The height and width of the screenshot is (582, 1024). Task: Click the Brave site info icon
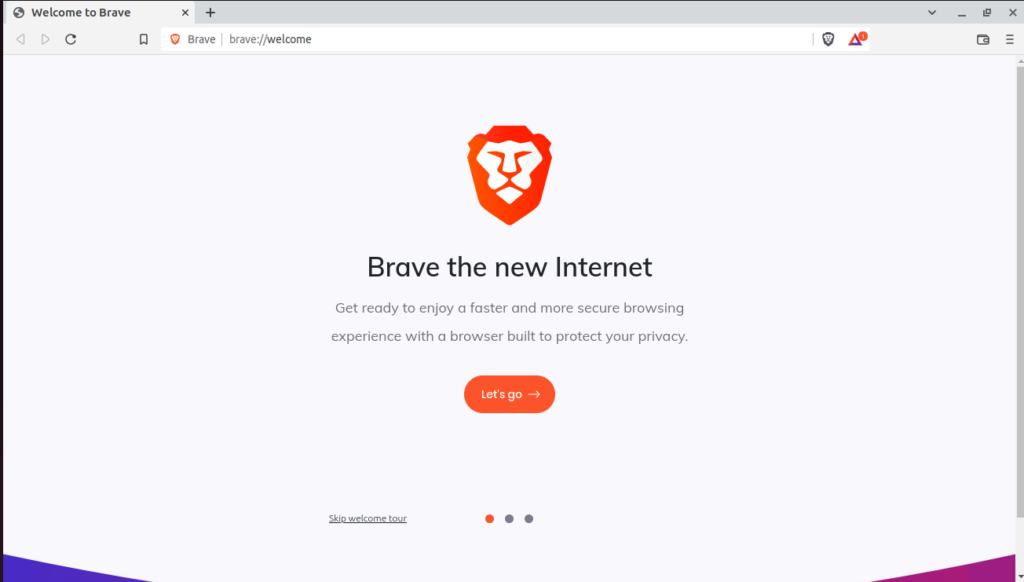175,39
